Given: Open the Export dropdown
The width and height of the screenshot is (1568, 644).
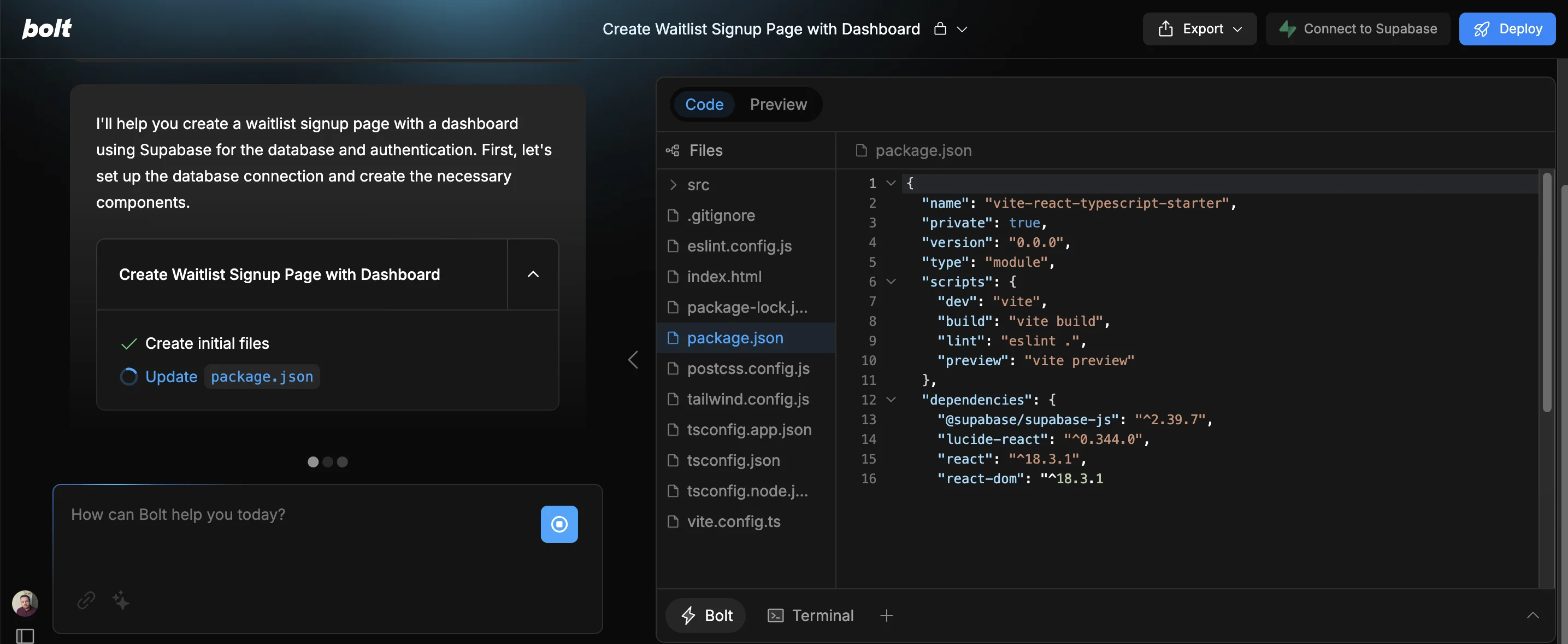Looking at the screenshot, I should pos(1199,28).
